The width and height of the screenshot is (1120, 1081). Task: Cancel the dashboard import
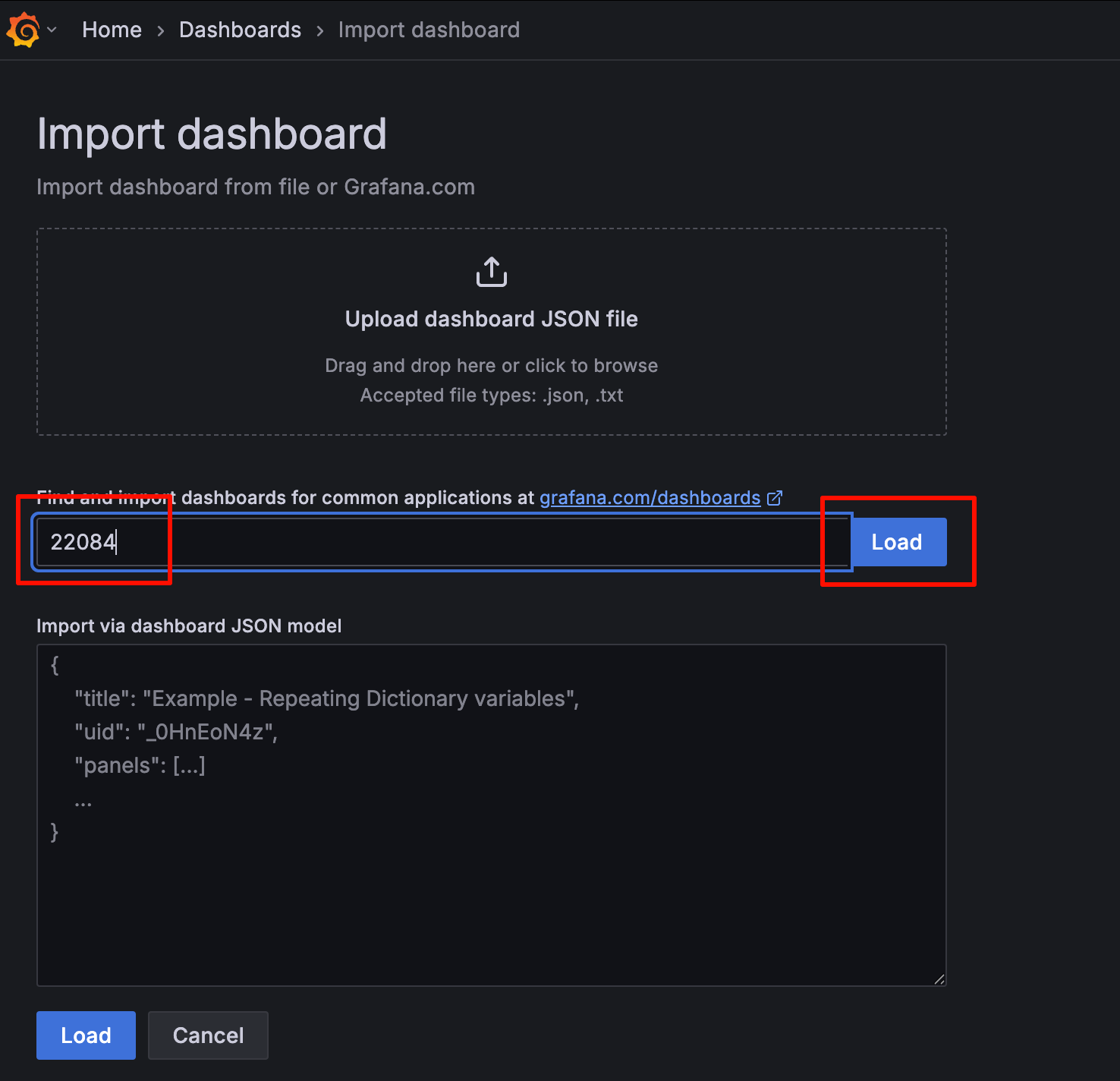(x=208, y=1035)
